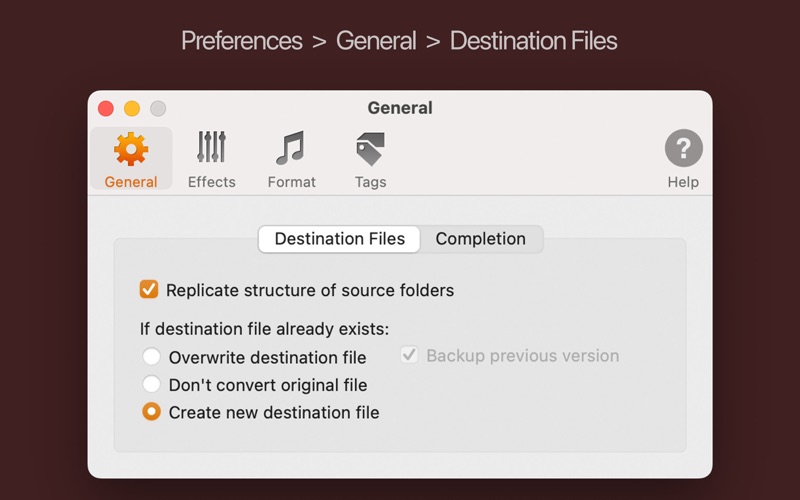
Task: Toggle the Backup previous version checkbox
Action: pos(409,355)
